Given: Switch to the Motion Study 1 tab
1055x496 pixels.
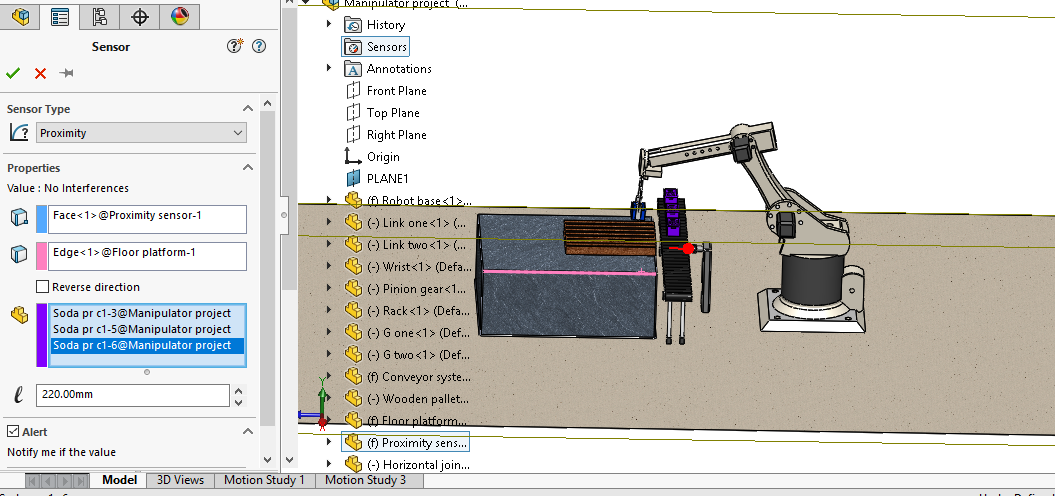Looking at the screenshot, I should coord(264,480).
